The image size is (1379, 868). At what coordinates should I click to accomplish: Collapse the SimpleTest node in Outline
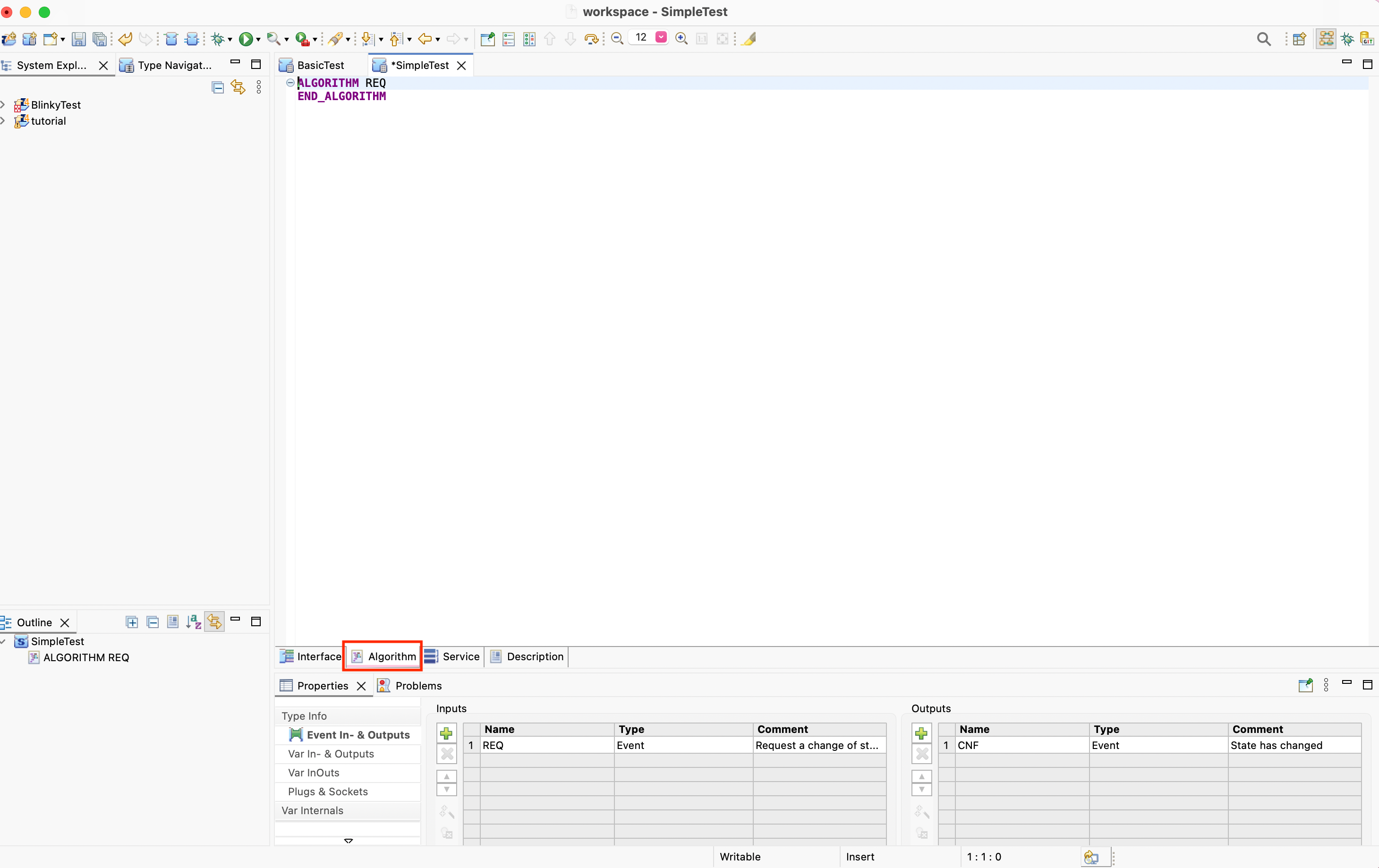[x=3, y=642]
